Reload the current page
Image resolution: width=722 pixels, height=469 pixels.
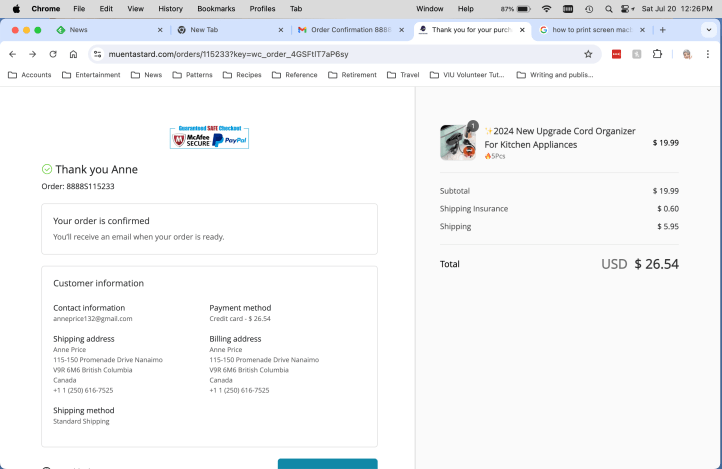(x=53, y=54)
